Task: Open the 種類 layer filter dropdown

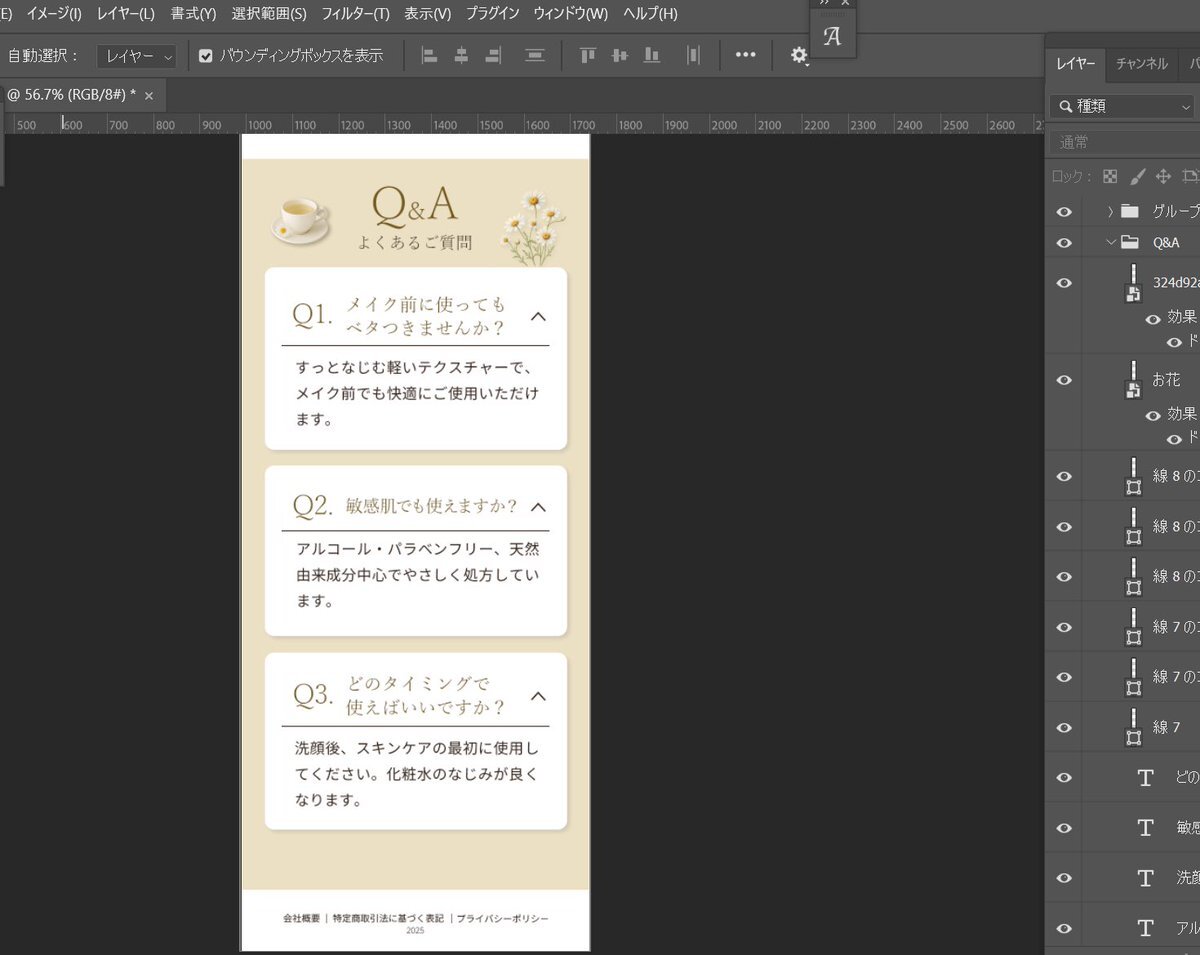Action: 1122,106
